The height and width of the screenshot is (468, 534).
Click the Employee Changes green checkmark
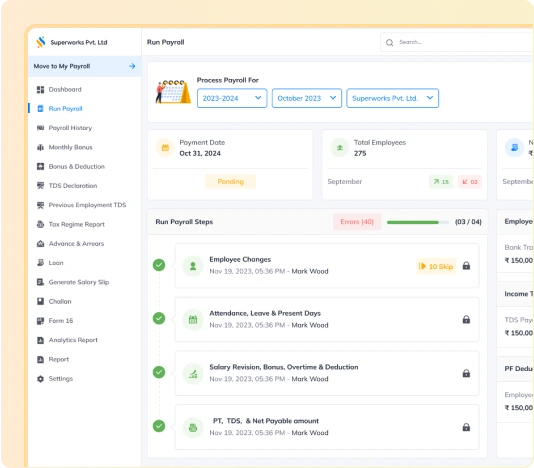pyautogui.click(x=159, y=265)
